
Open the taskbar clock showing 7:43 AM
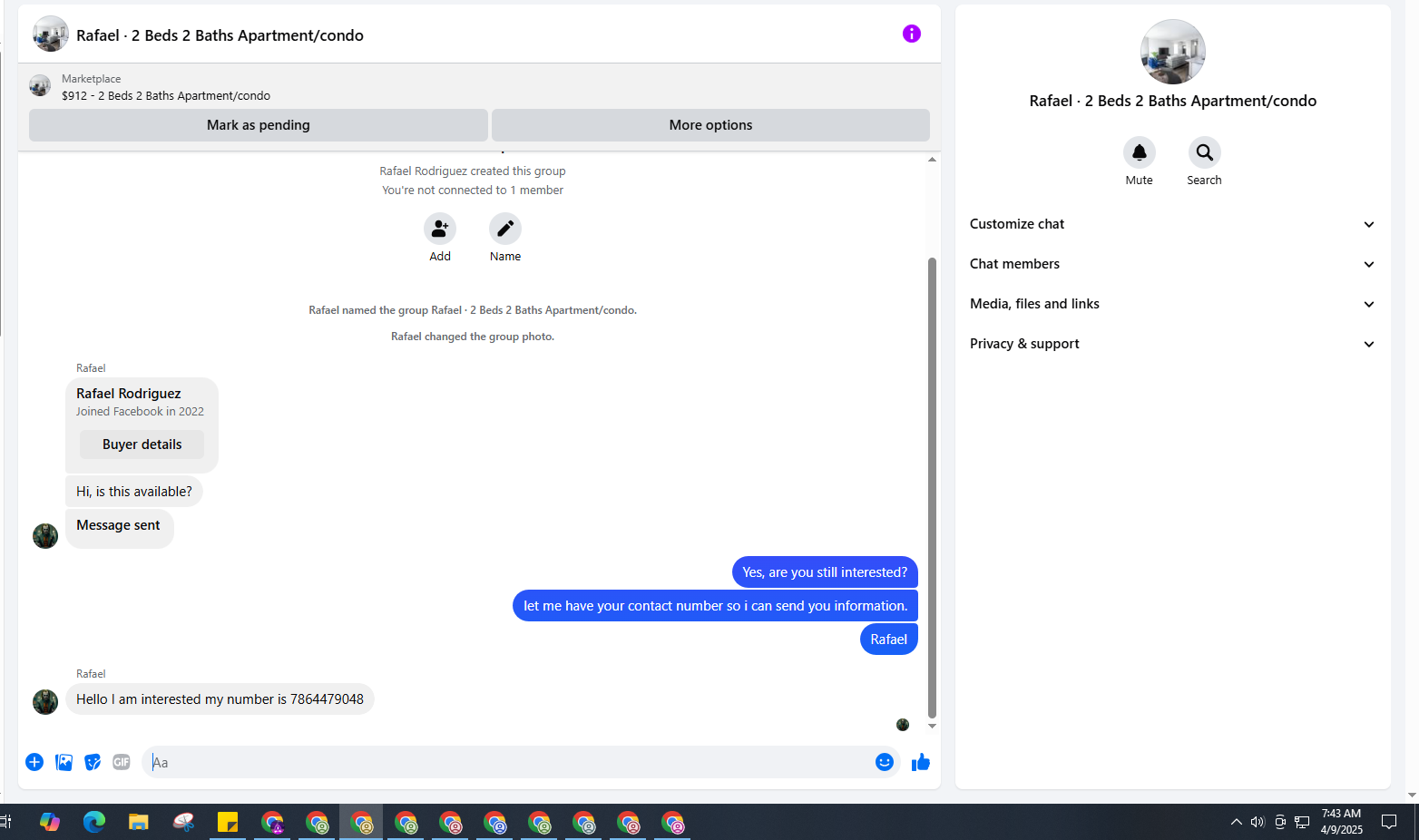(x=1341, y=822)
